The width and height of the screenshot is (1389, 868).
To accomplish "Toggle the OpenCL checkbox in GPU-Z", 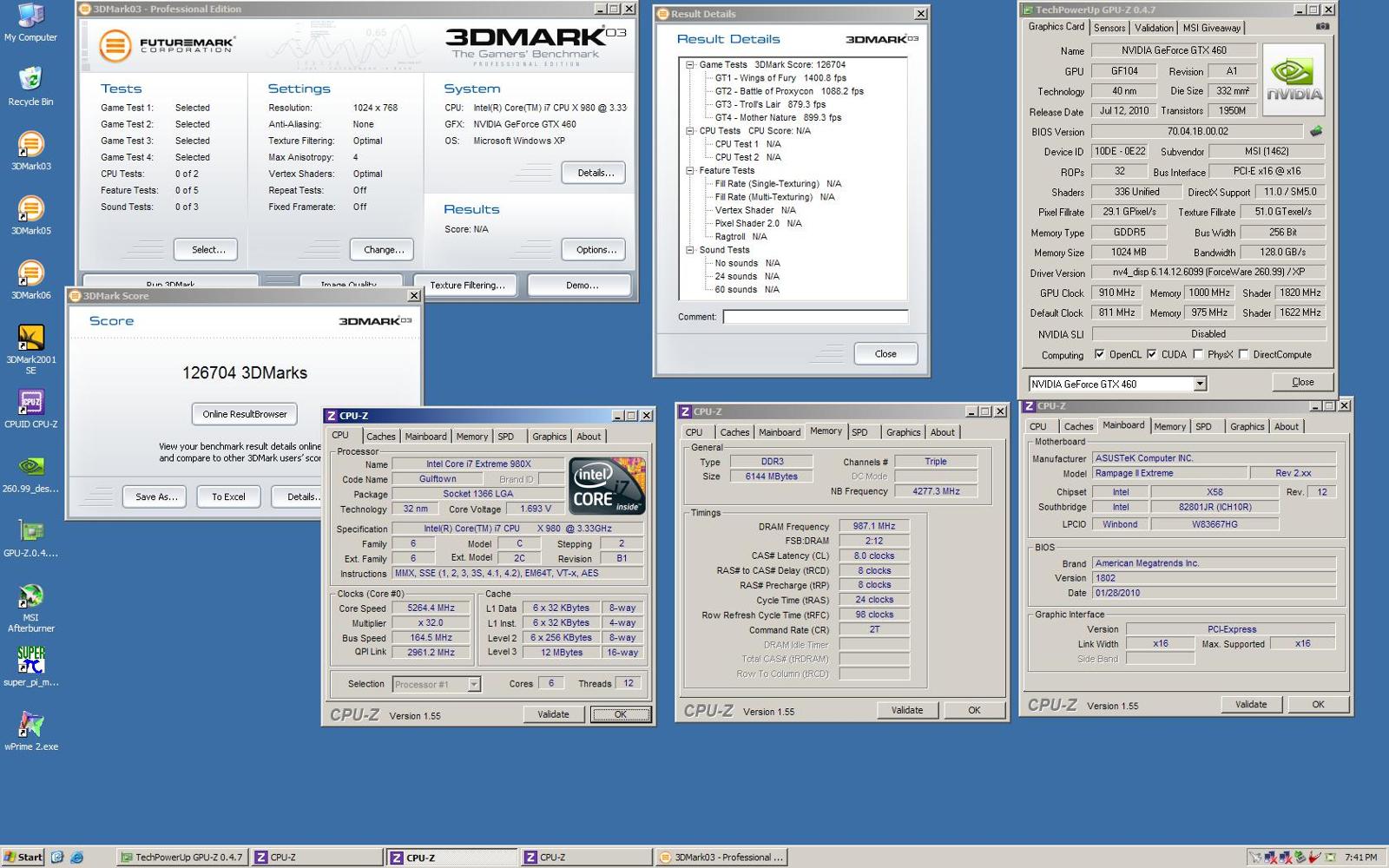I will click(x=1099, y=354).
